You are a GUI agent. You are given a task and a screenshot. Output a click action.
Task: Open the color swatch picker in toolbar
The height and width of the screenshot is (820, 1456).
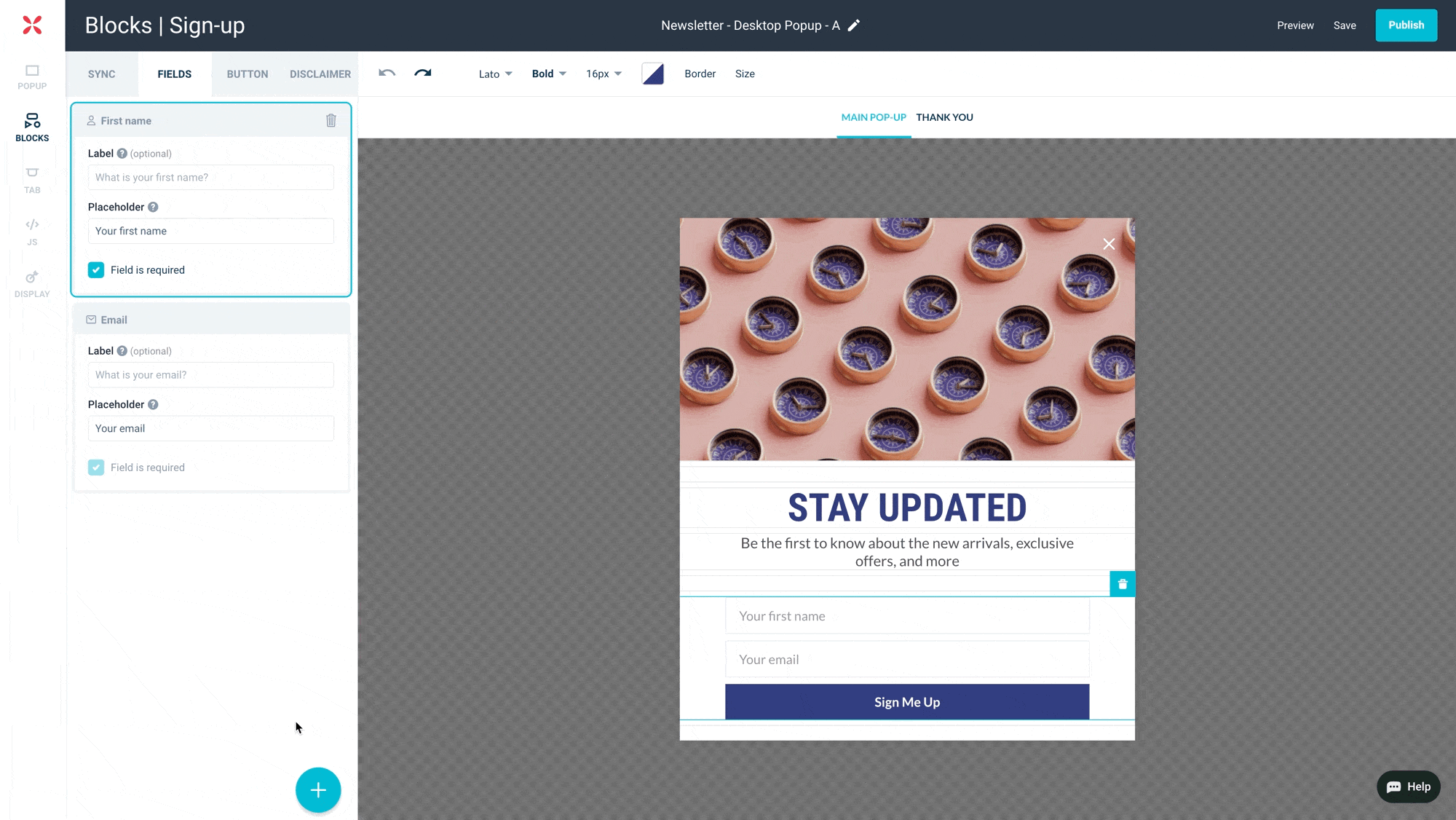[x=653, y=74]
